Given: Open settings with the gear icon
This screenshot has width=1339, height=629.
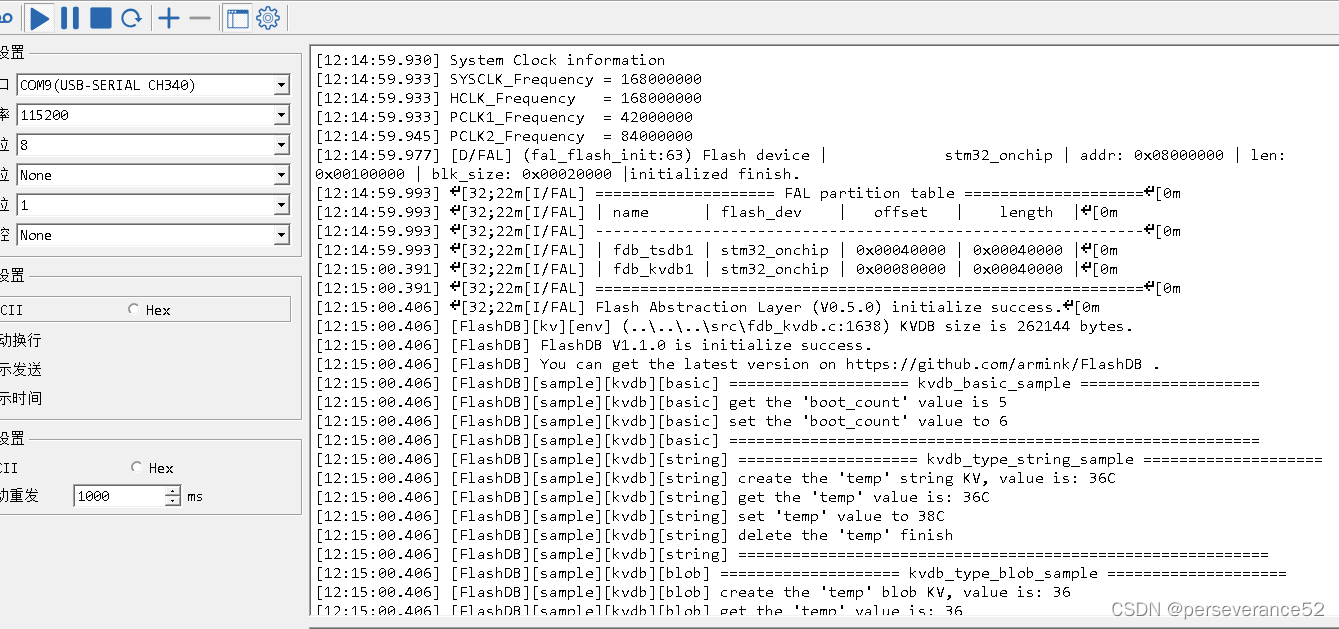Looking at the screenshot, I should click(268, 17).
